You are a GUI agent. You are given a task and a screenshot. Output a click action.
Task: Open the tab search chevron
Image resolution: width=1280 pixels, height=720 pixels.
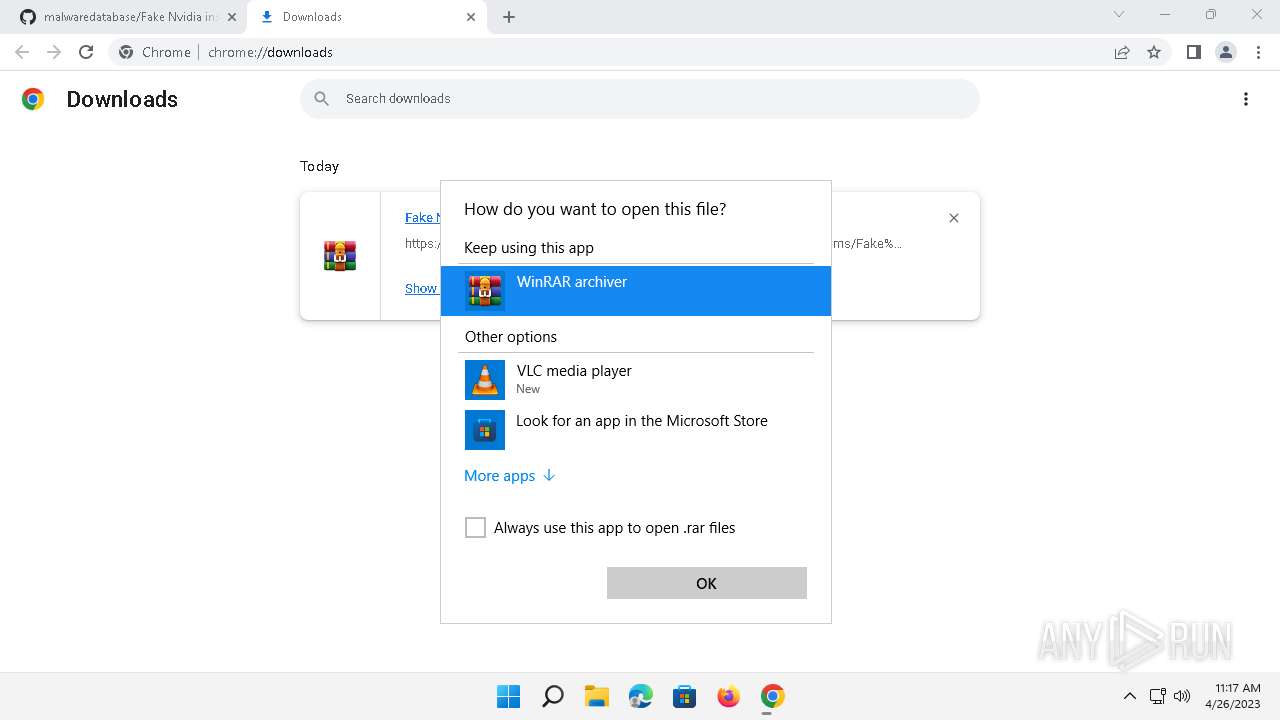coord(1119,15)
